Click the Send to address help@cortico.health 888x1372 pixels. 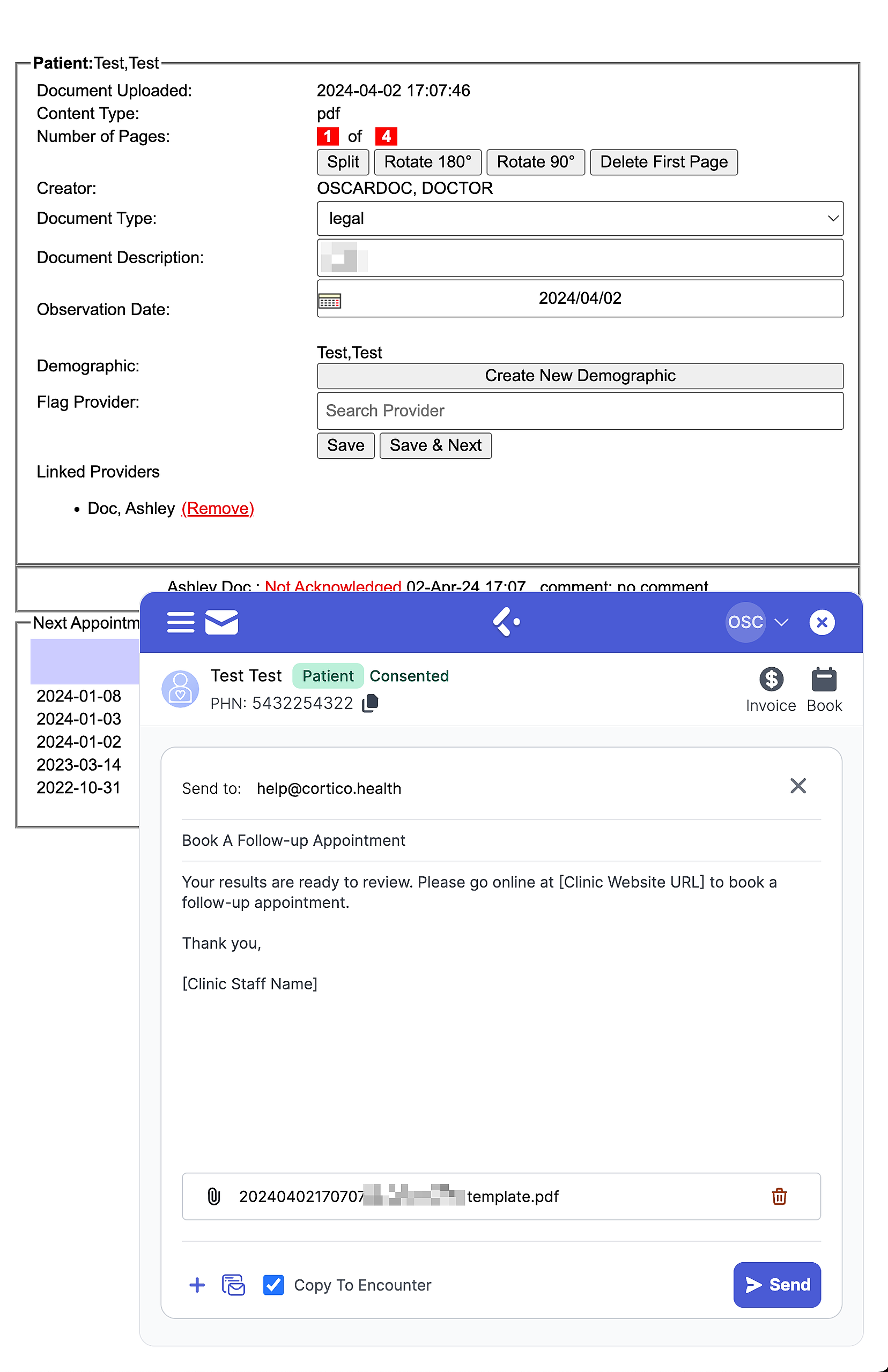coord(329,788)
